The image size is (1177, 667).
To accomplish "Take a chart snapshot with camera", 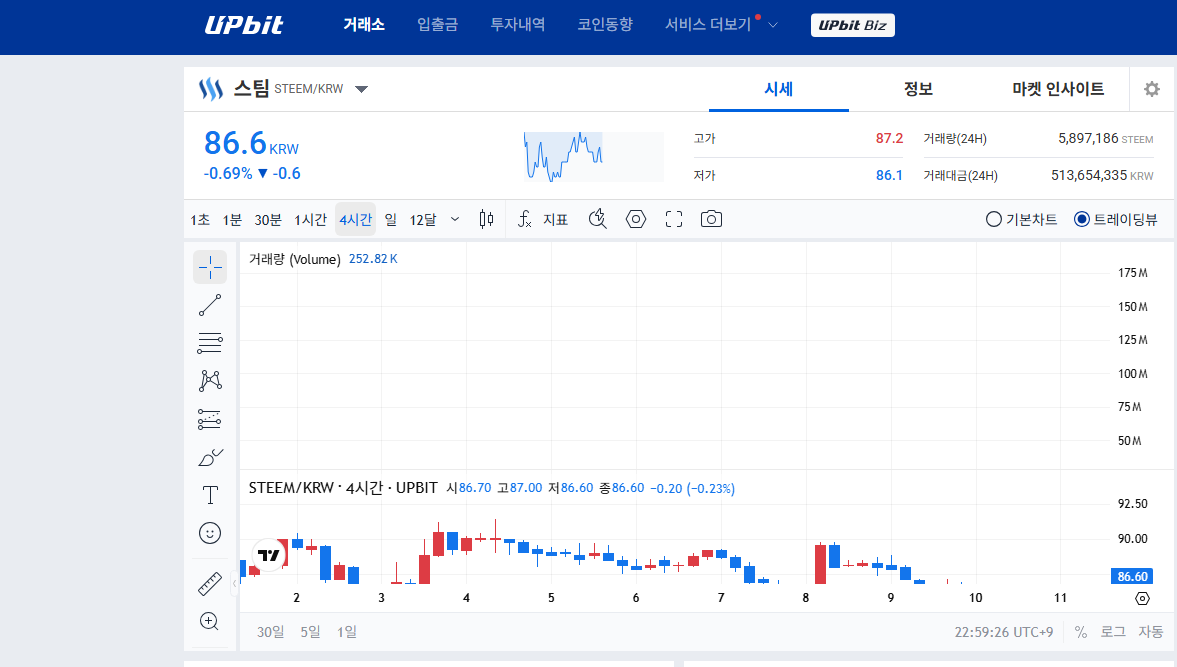I will tap(711, 219).
